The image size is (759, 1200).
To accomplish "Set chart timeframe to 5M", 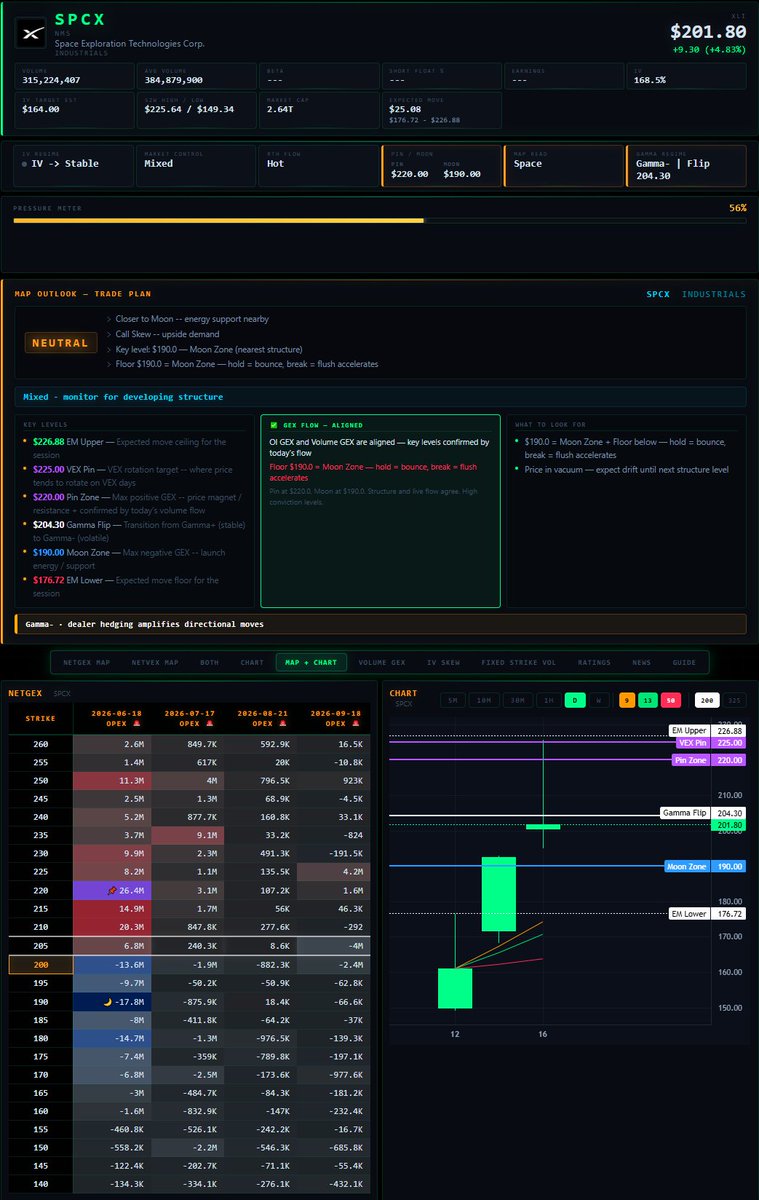I will pyautogui.click(x=453, y=701).
